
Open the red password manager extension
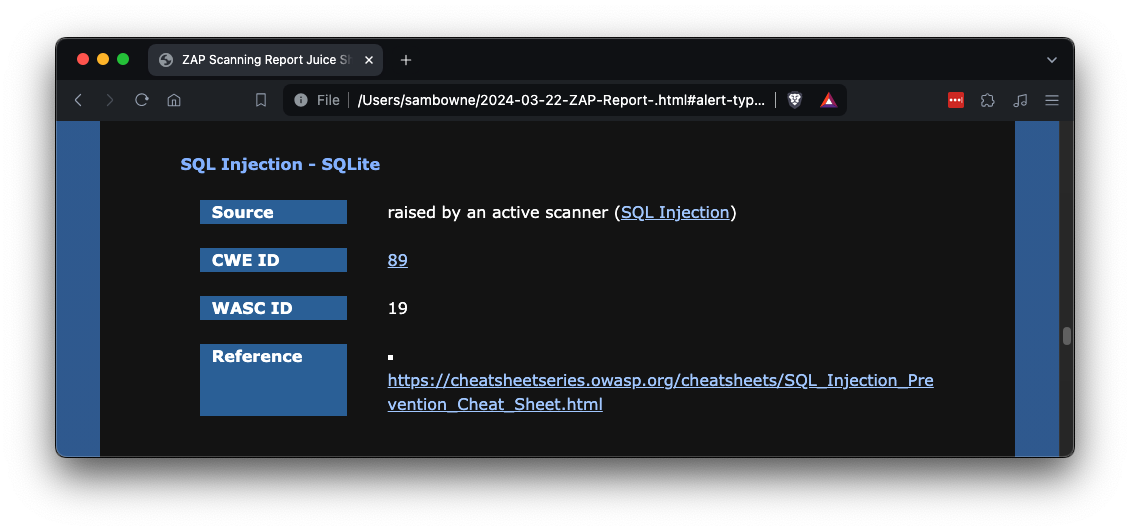tap(955, 100)
